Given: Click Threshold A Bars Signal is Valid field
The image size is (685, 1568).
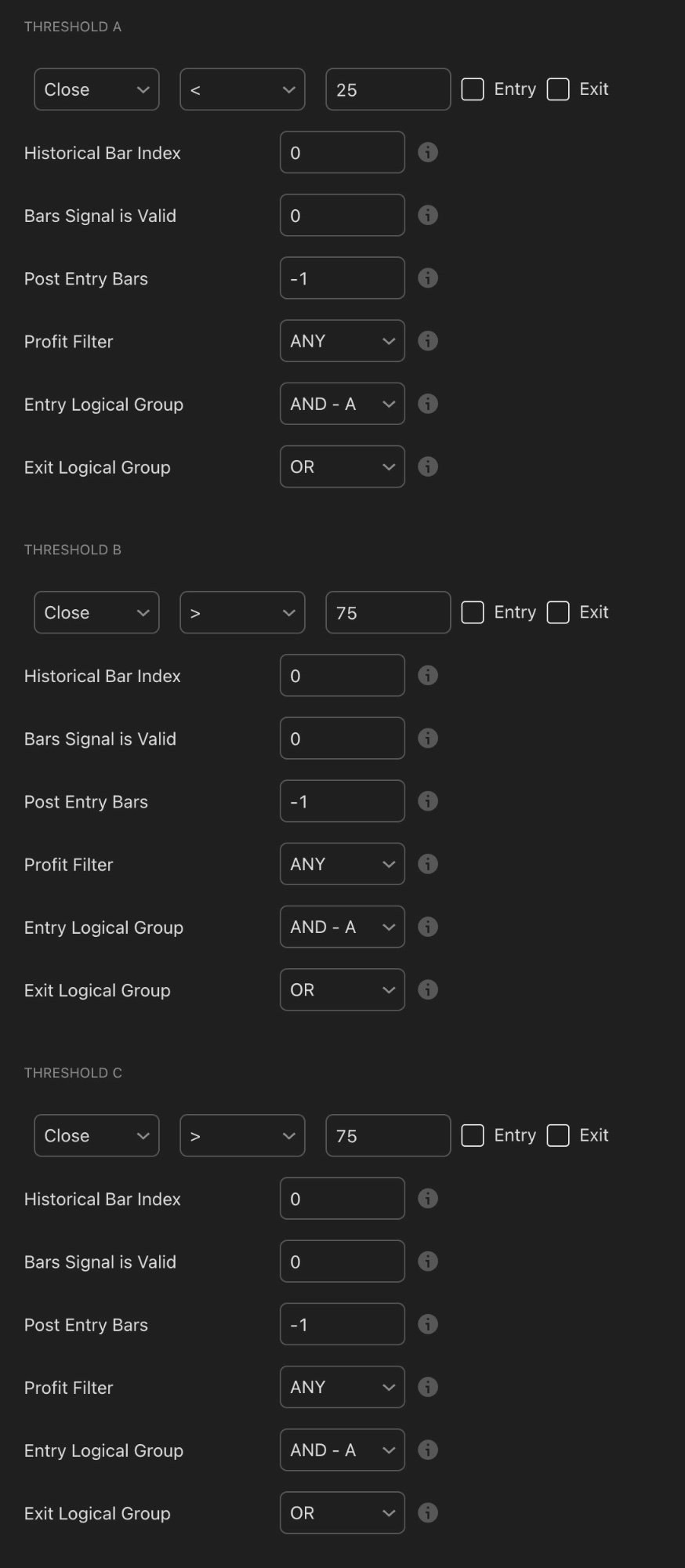Looking at the screenshot, I should [342, 215].
